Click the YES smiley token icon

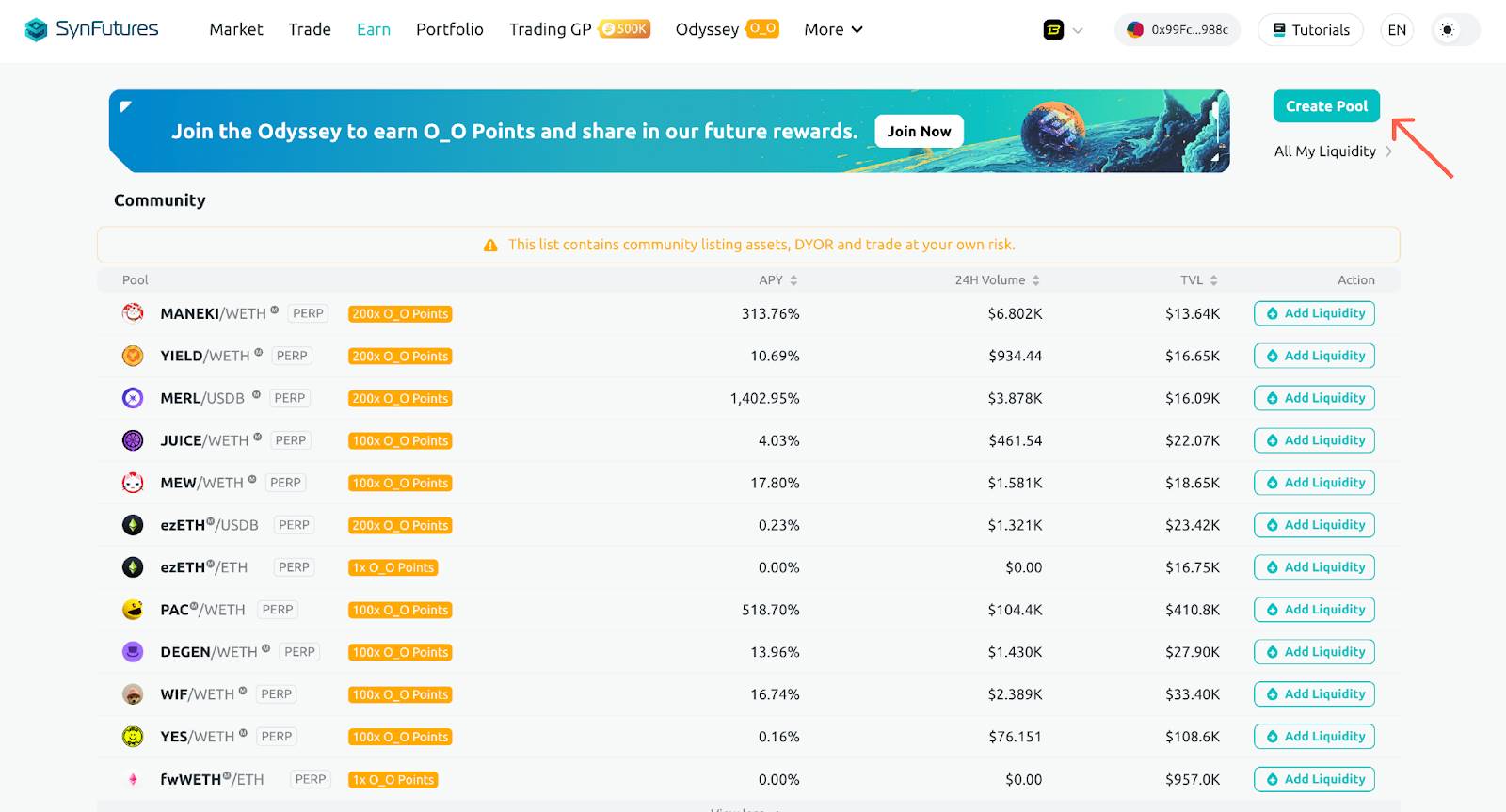(133, 737)
